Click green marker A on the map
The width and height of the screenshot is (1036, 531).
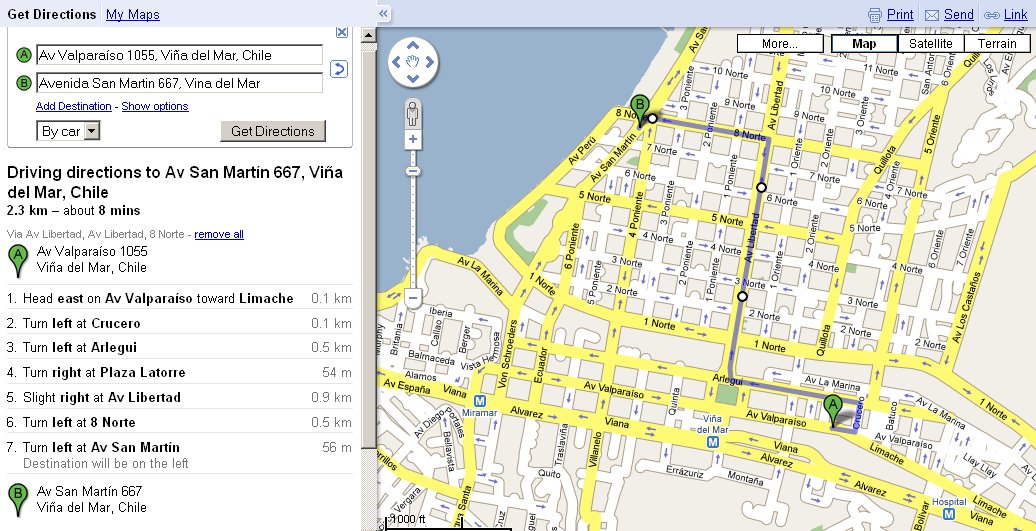point(832,408)
